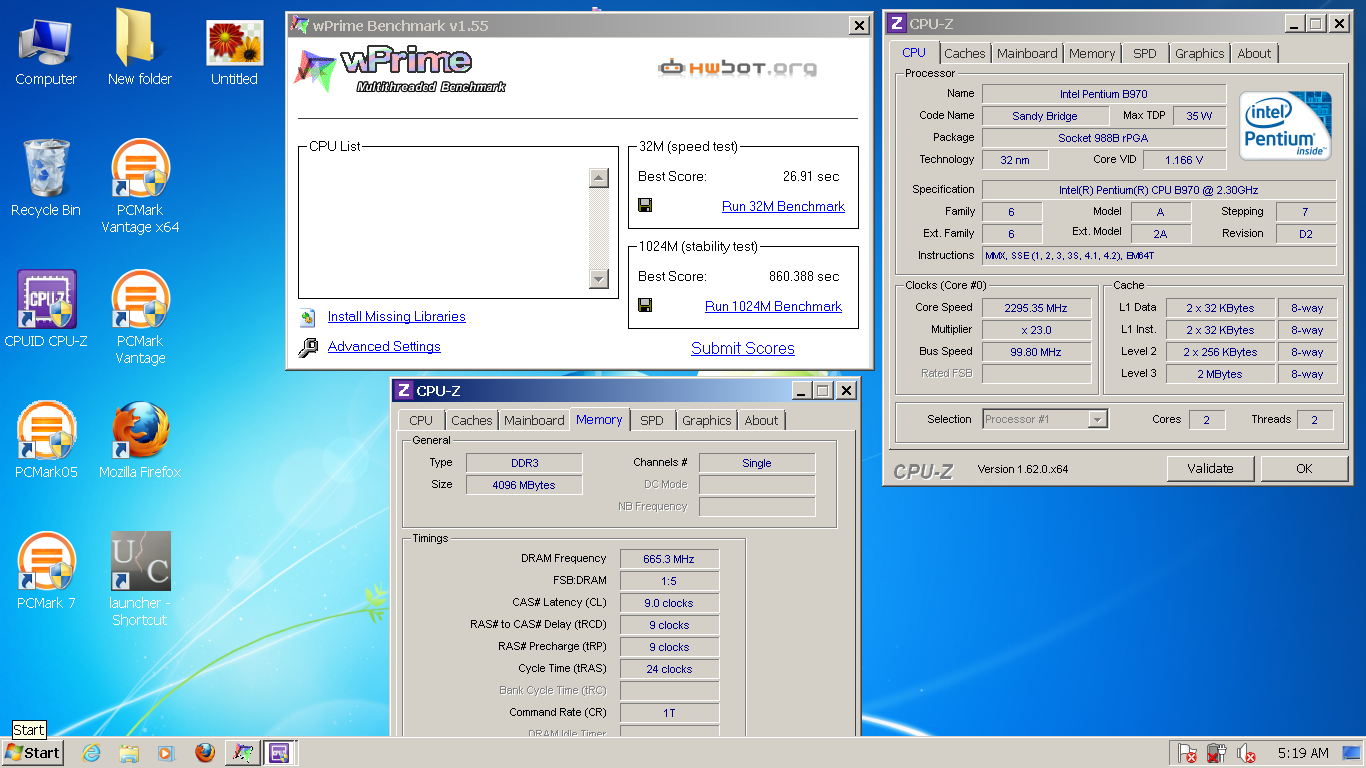Select About tab in the lower CPU-Z window
The width and height of the screenshot is (1366, 768).
click(x=761, y=421)
